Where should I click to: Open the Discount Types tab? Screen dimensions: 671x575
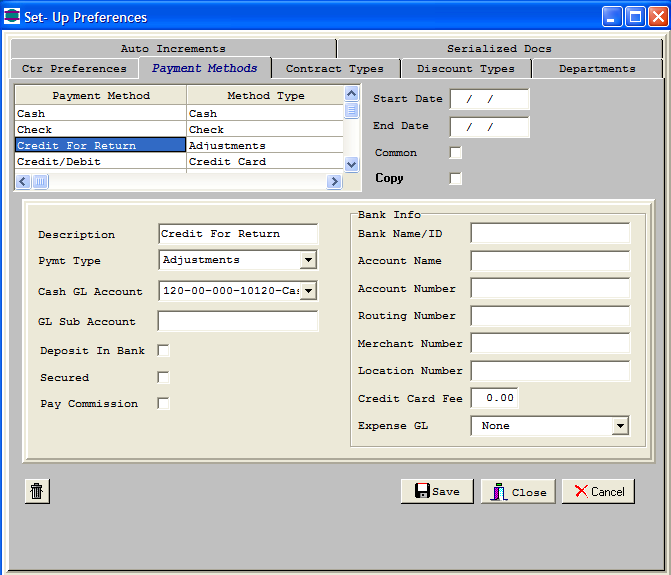pos(465,69)
